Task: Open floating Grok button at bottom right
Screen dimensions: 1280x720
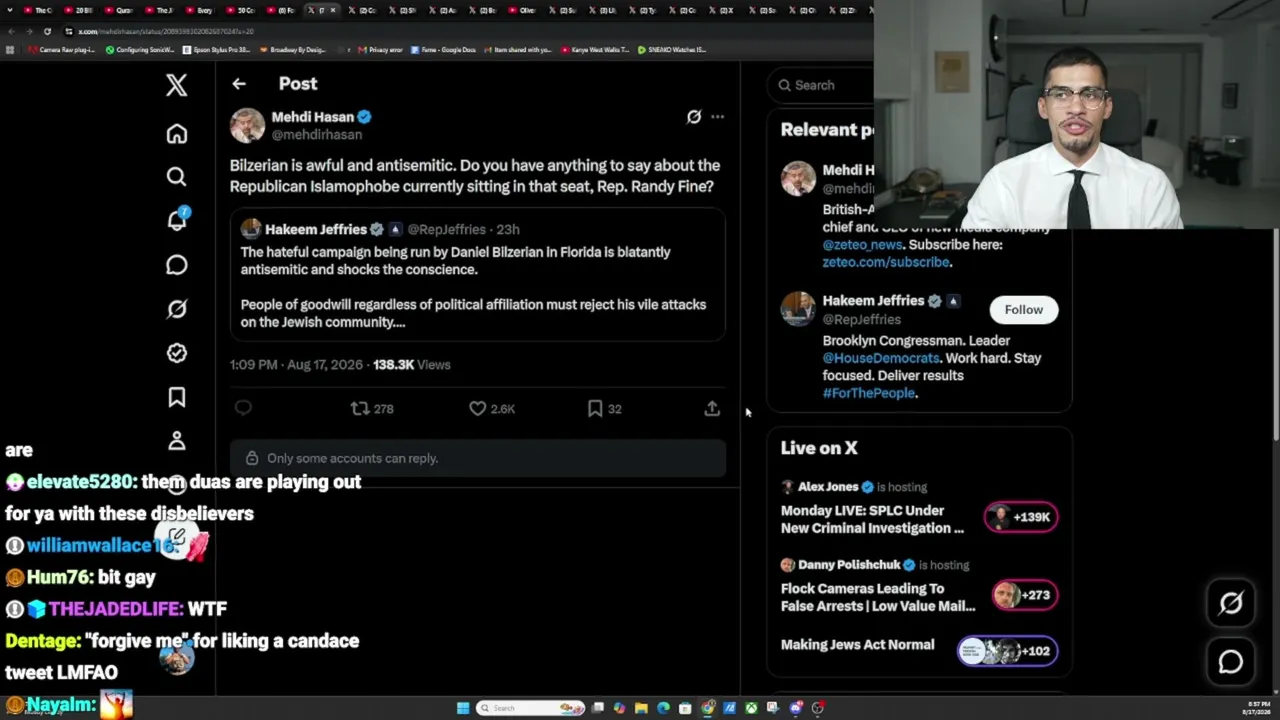Action: coord(1230,603)
